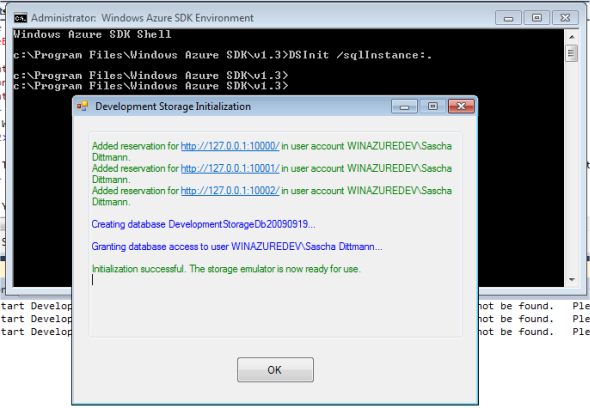
Task: Open the http://127.0.0.1:10002/ link
Action: pos(230,190)
